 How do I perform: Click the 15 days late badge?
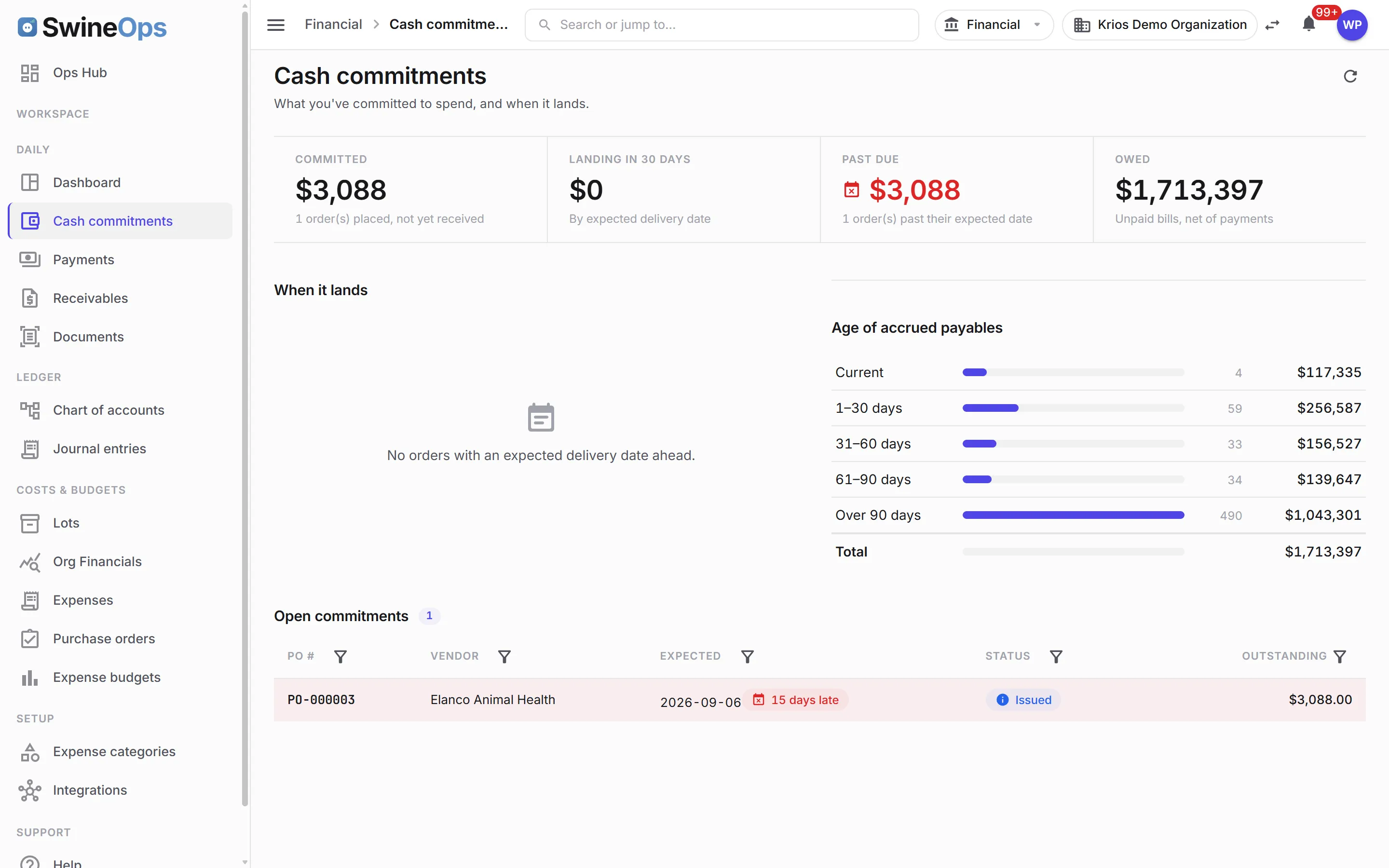click(796, 700)
